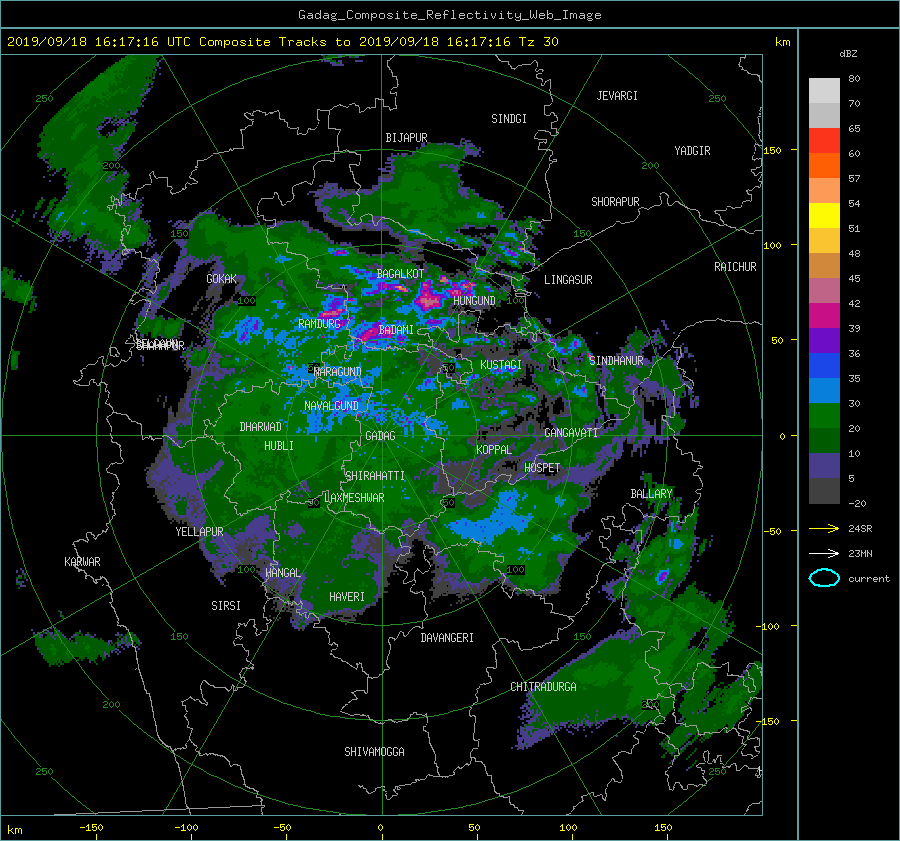Select the SHORAPUR label
The width and height of the screenshot is (900, 841).
click(x=615, y=202)
